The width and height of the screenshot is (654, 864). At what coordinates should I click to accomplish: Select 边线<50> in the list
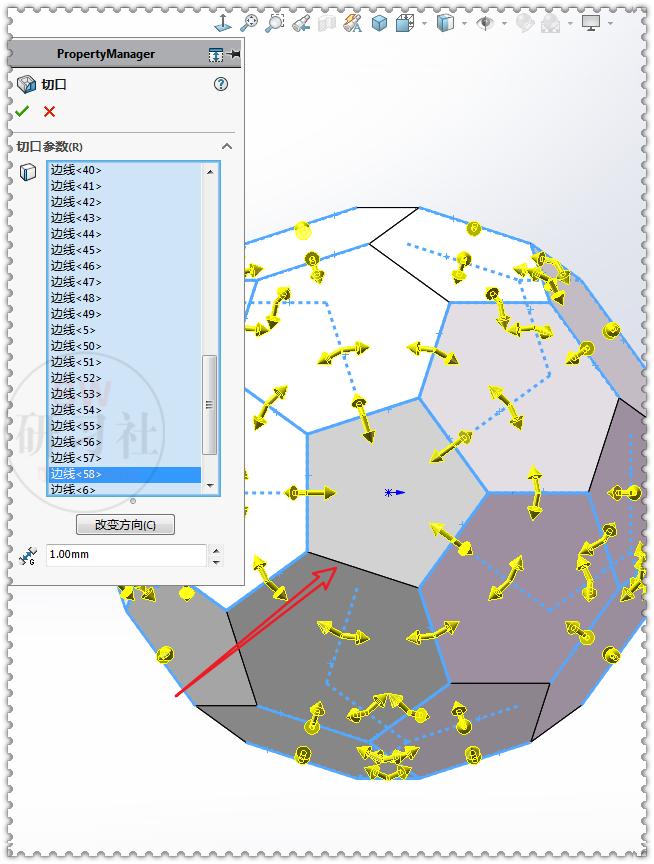point(125,345)
